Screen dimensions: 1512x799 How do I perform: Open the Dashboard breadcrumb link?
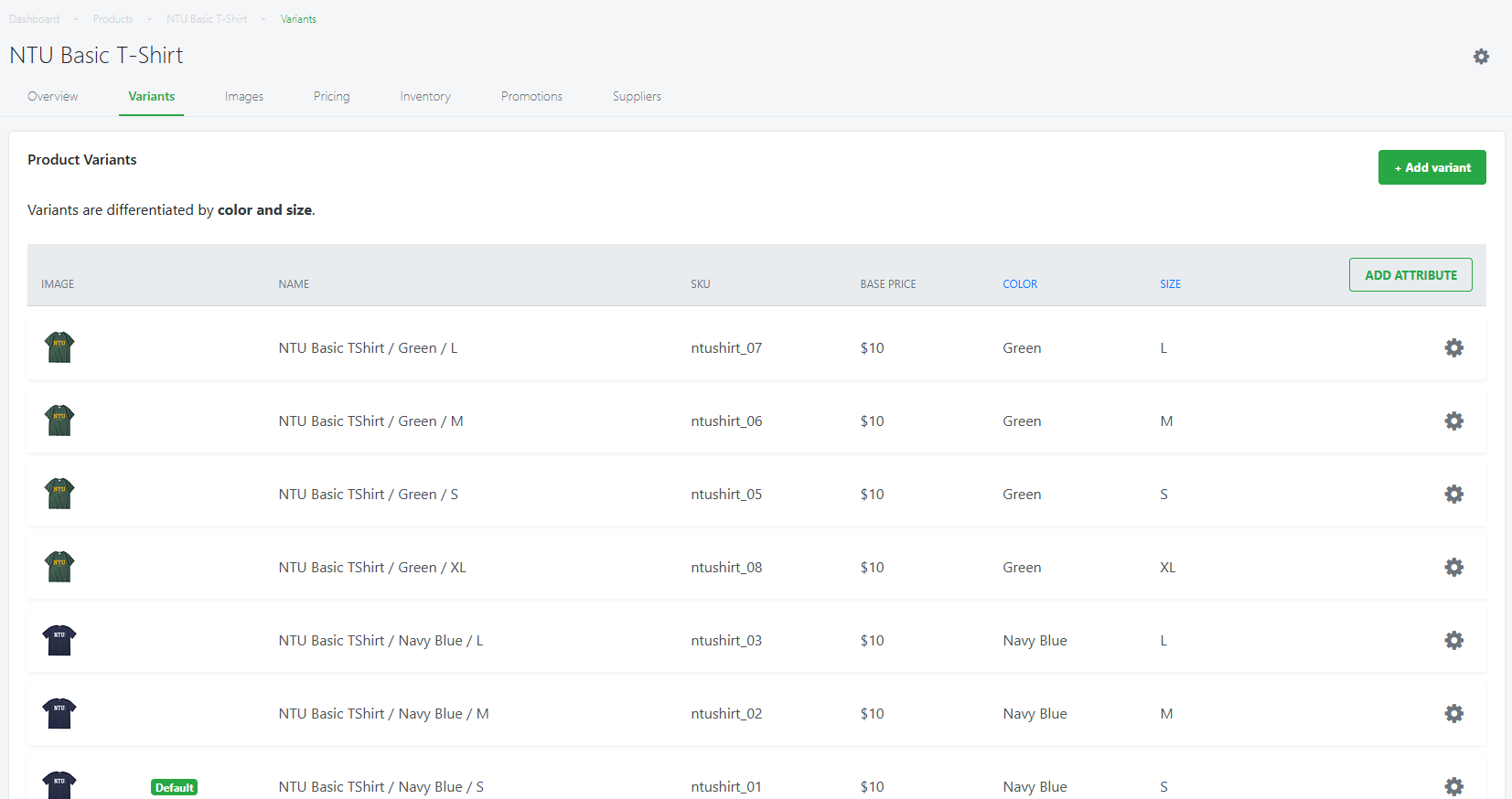[x=35, y=19]
